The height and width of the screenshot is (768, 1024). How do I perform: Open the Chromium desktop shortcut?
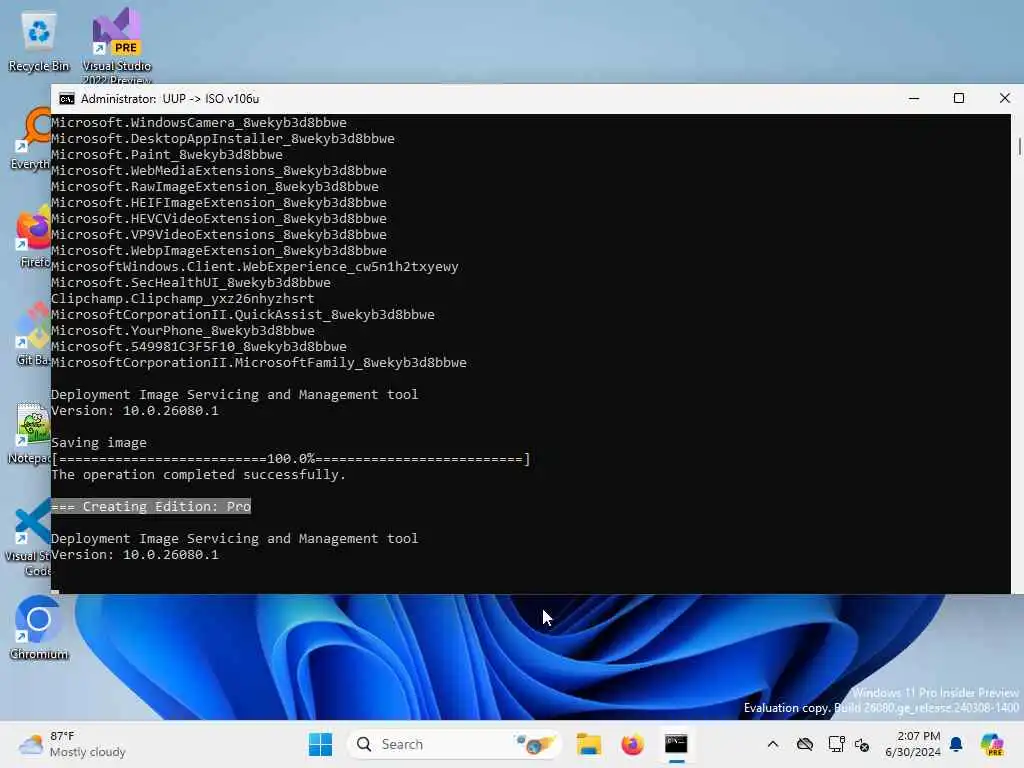[39, 628]
